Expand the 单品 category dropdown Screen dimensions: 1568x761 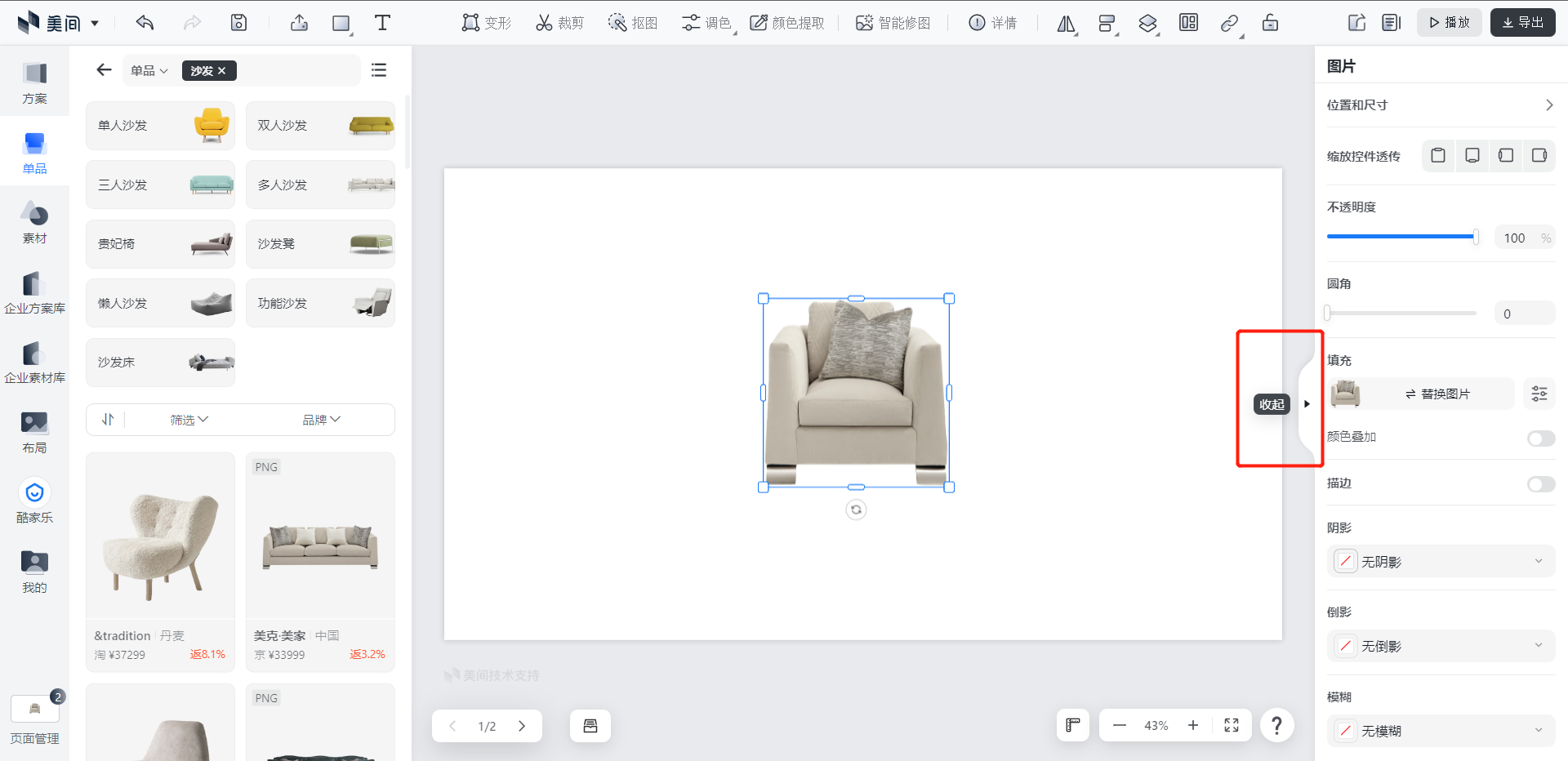[149, 71]
